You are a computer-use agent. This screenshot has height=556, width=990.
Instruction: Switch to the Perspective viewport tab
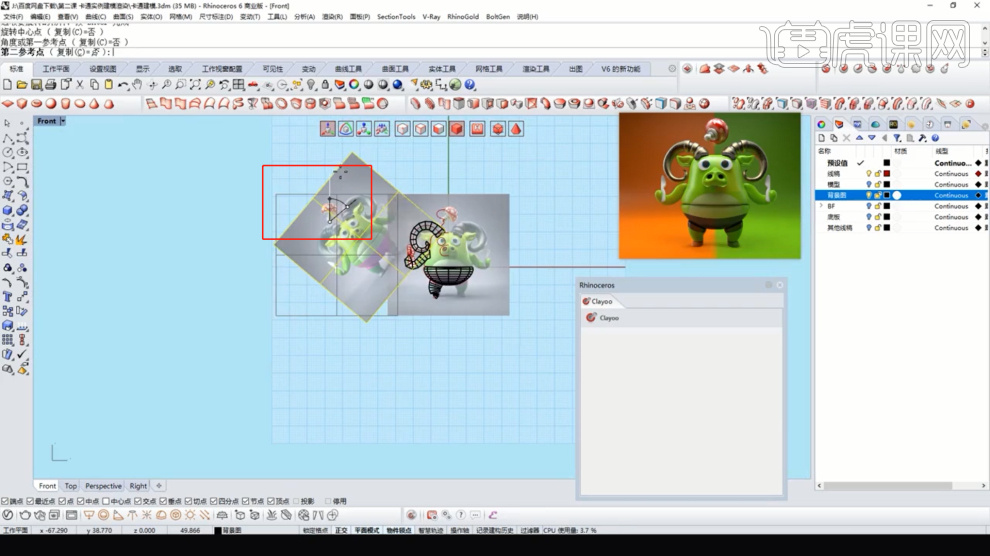click(x=103, y=486)
